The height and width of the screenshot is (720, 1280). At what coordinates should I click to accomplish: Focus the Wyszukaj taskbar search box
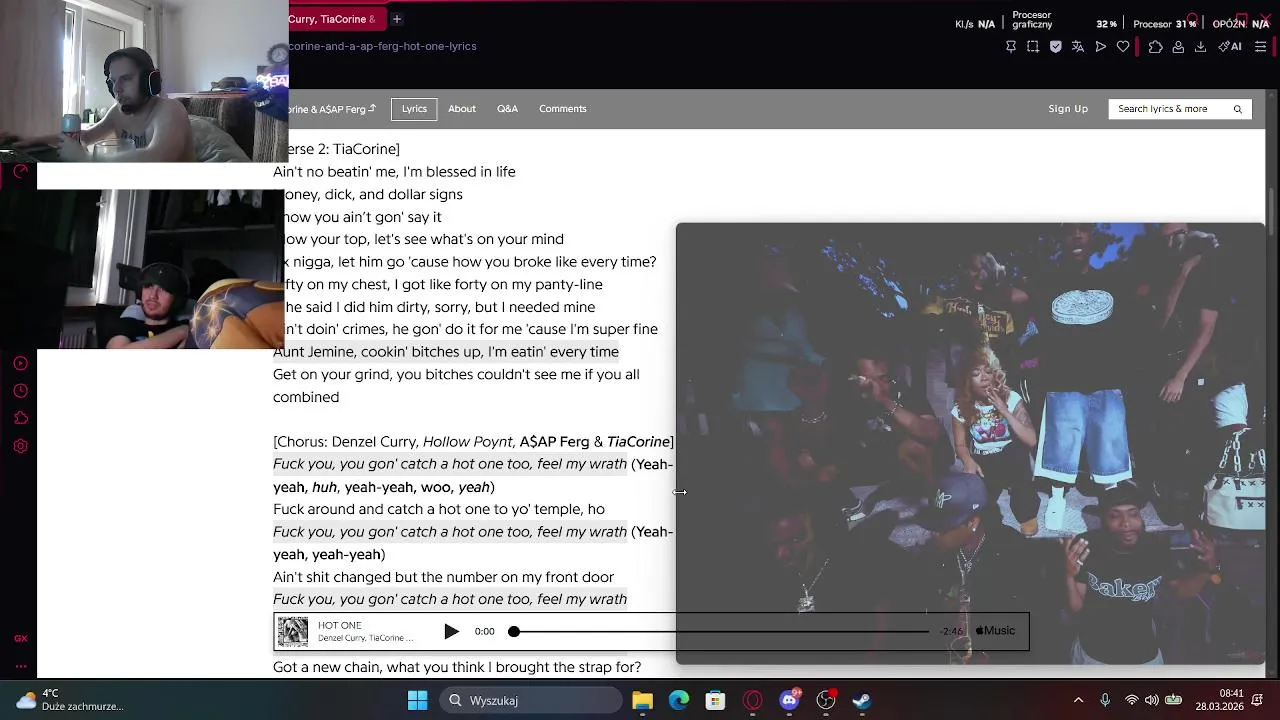click(531, 700)
